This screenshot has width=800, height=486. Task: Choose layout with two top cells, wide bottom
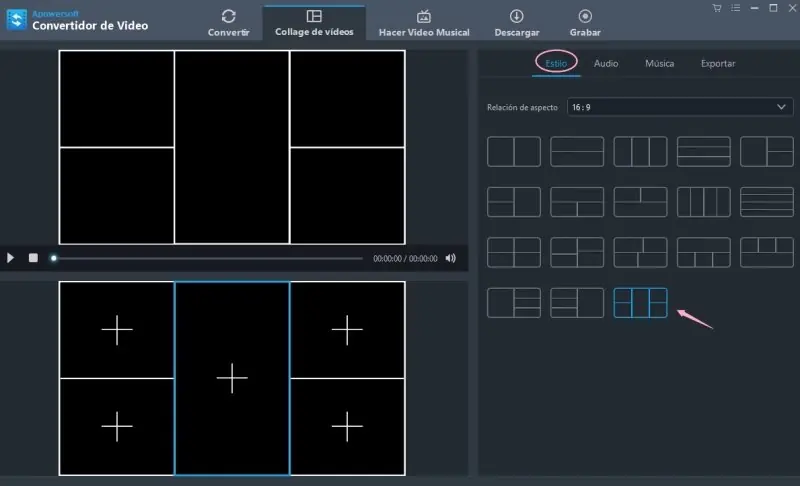pyautogui.click(x=640, y=202)
